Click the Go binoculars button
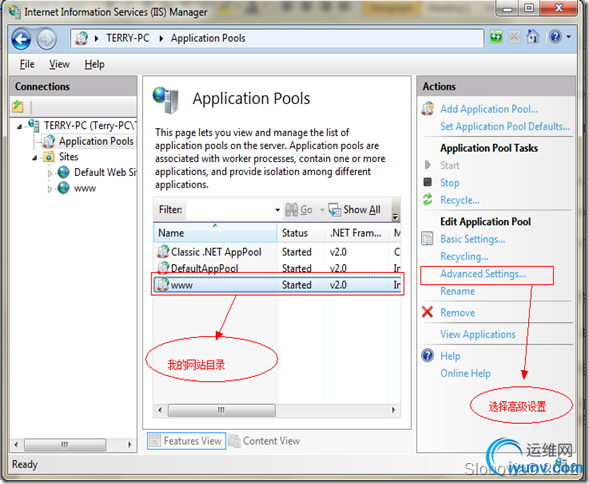The image size is (589, 484). pos(299,210)
